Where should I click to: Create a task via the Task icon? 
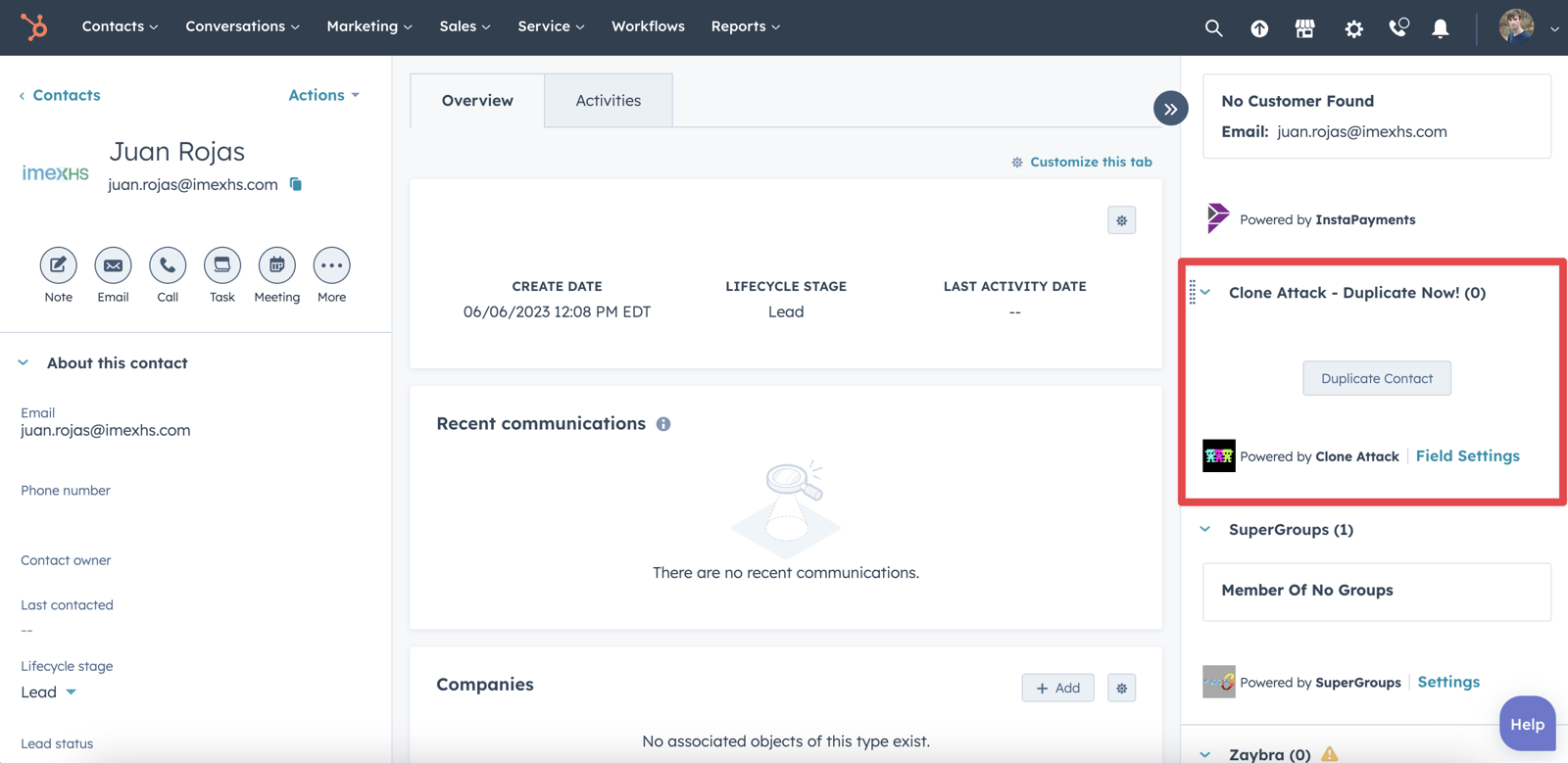pos(222,265)
